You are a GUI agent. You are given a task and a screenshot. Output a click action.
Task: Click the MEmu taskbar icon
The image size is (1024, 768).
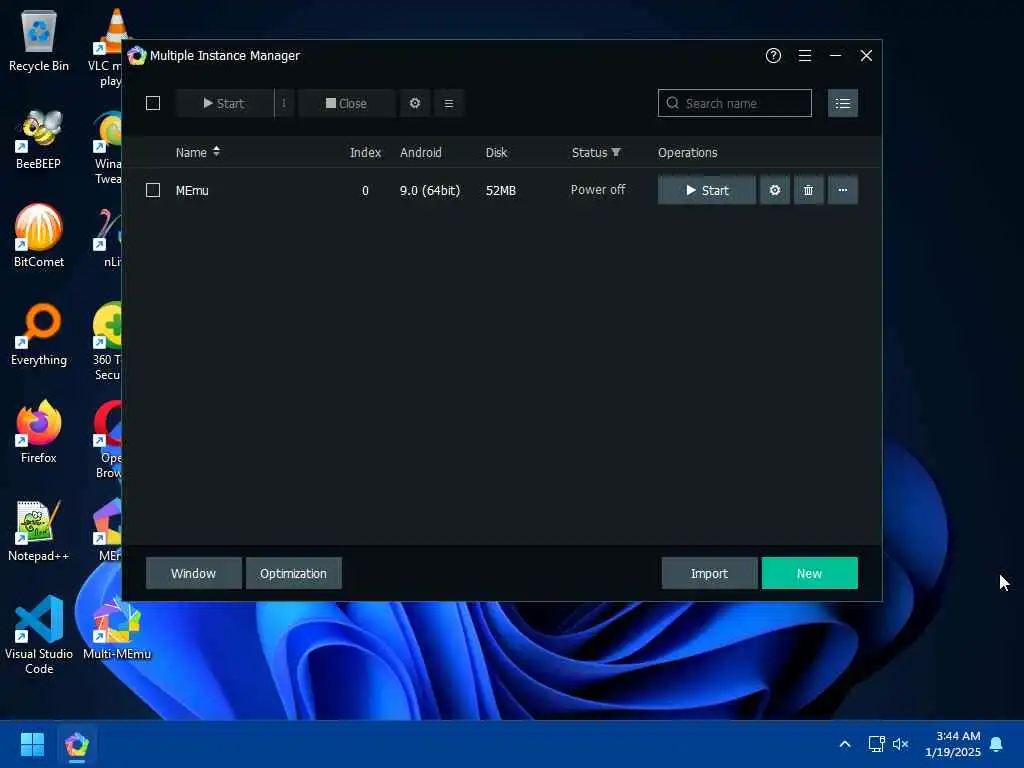coord(77,744)
